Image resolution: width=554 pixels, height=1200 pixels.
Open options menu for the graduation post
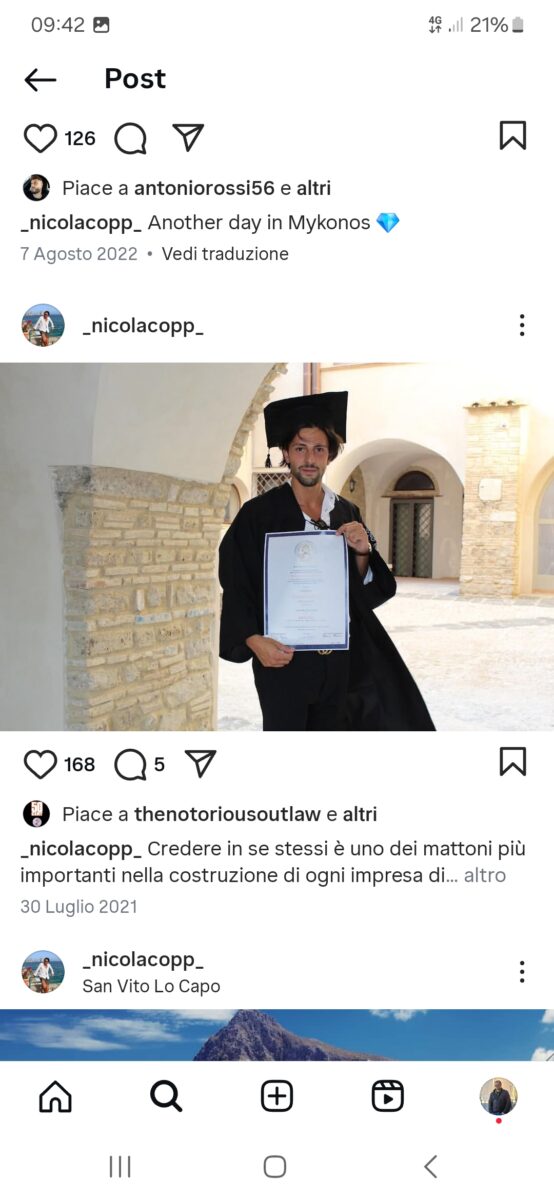[522, 325]
